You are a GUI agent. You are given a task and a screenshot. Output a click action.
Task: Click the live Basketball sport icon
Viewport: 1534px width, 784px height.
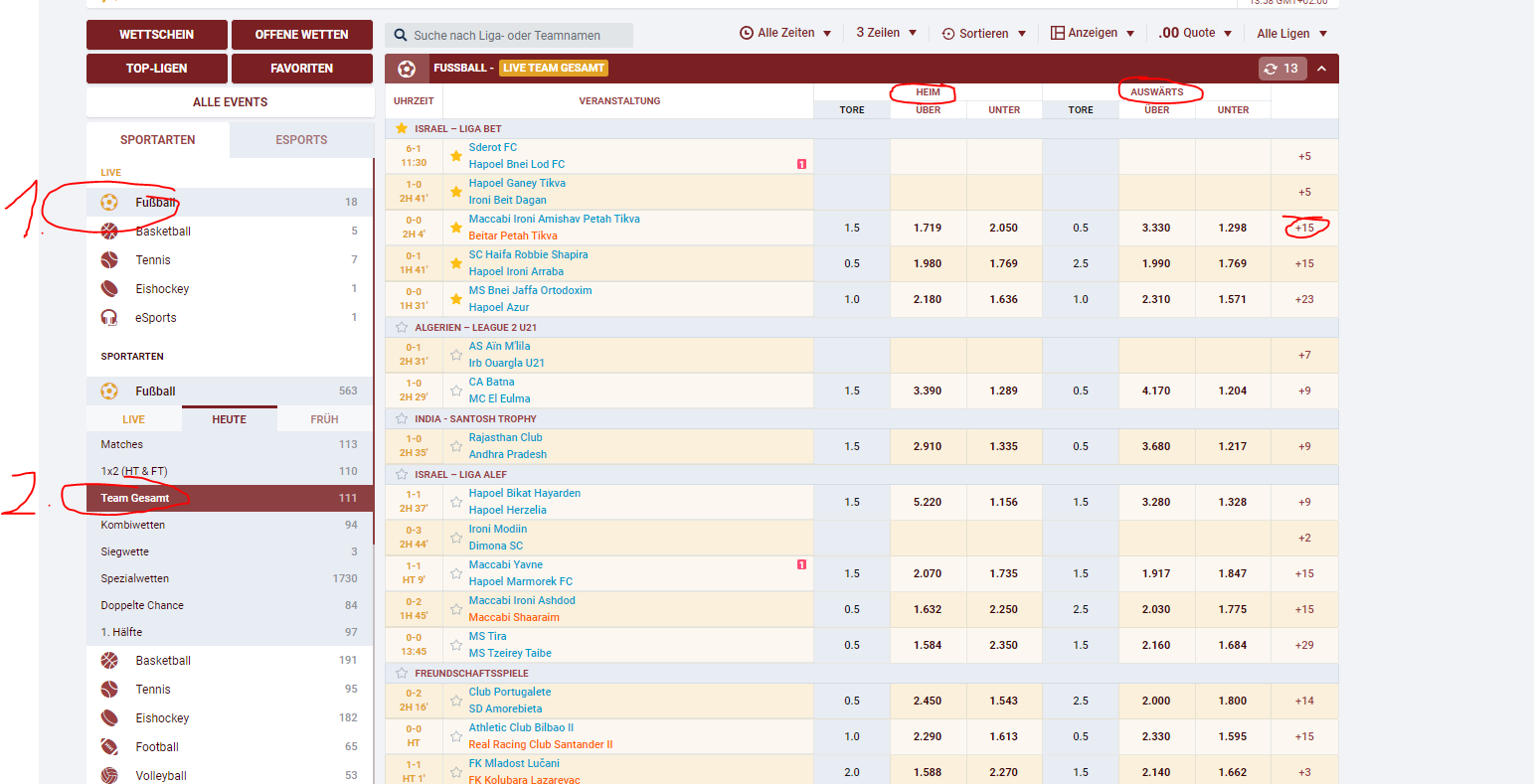coord(109,232)
